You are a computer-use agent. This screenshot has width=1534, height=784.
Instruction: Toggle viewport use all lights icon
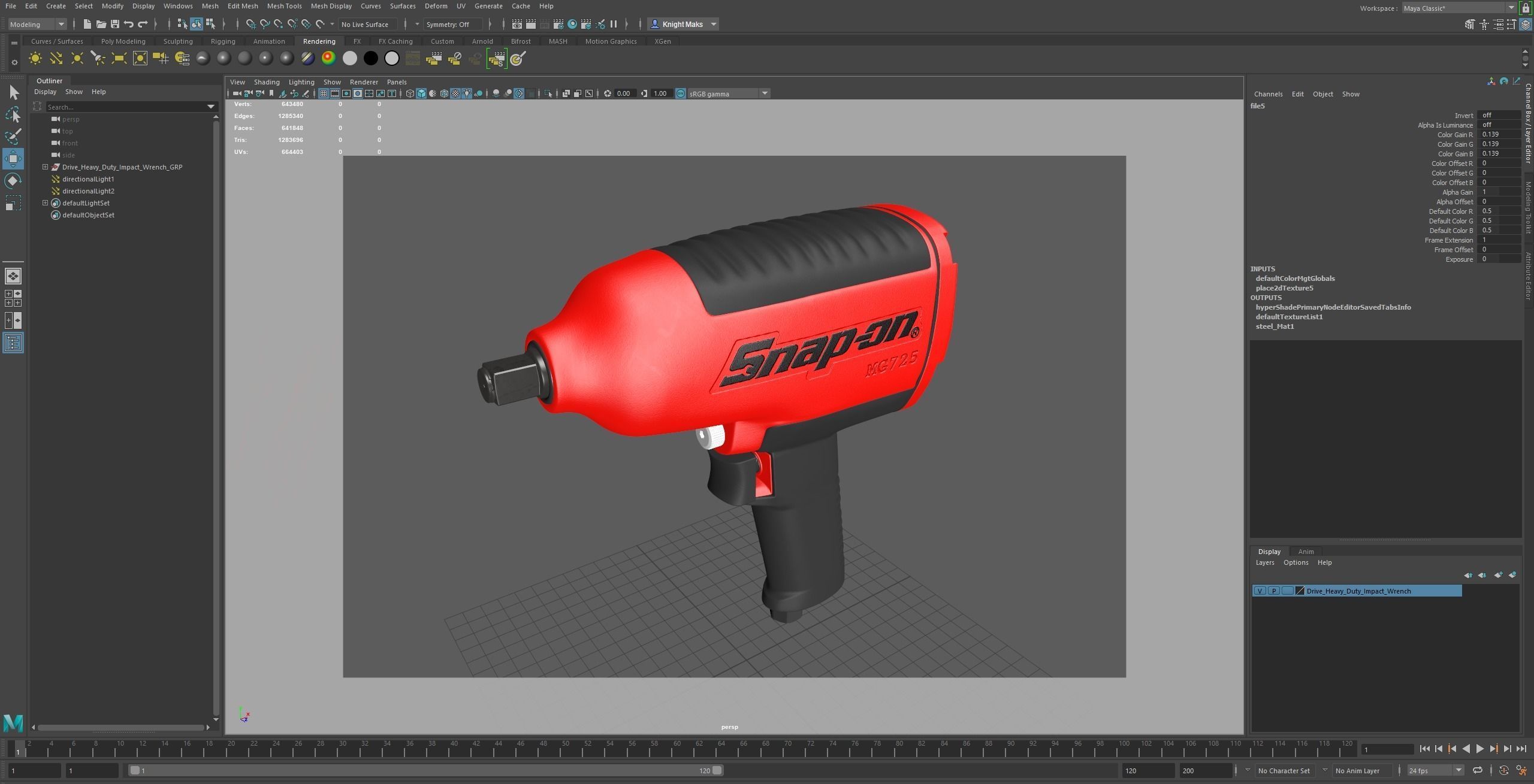[467, 93]
